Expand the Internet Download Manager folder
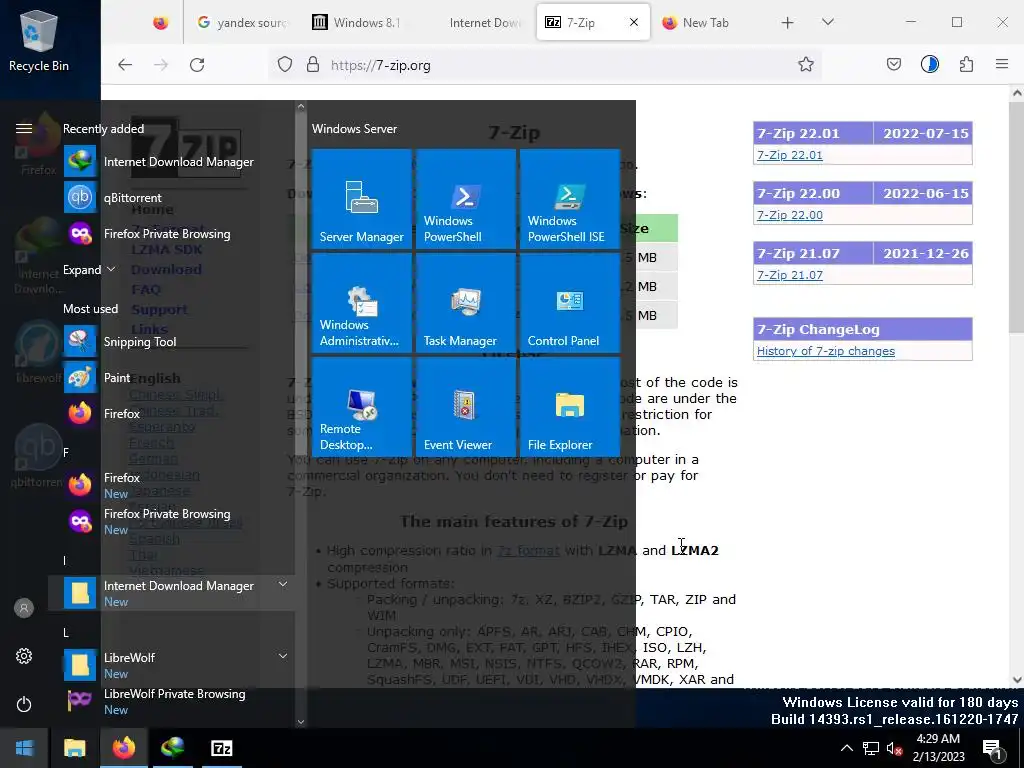The image size is (1024, 768). (x=283, y=584)
